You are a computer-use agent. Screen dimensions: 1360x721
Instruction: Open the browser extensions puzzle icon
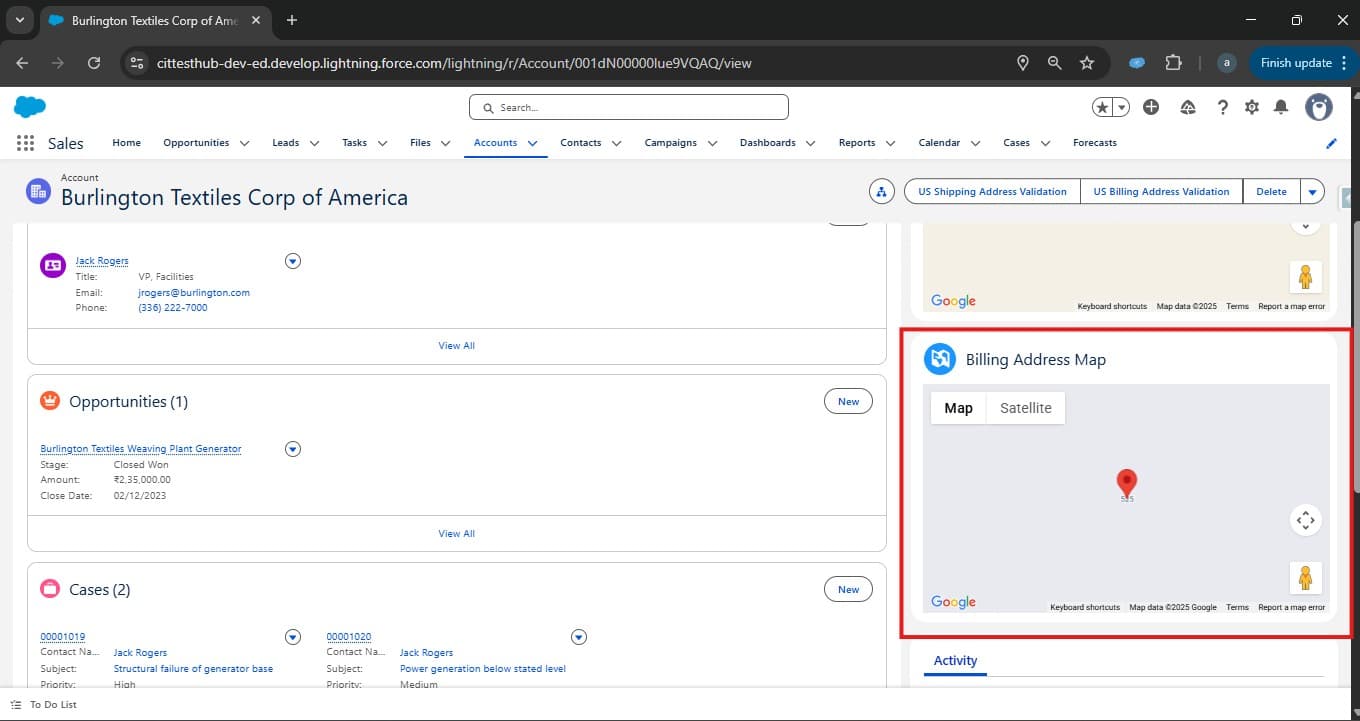point(1173,63)
